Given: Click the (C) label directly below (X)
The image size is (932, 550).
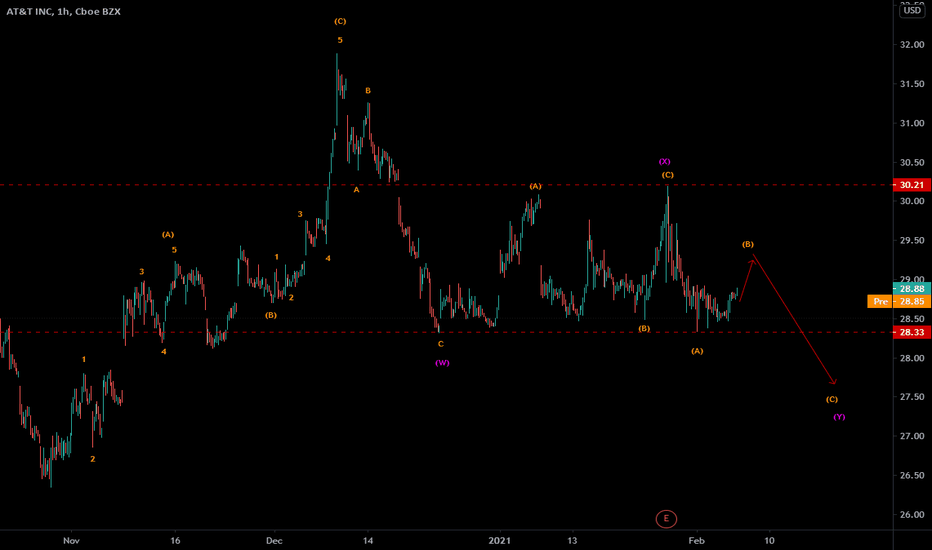Looking at the screenshot, I should (667, 175).
